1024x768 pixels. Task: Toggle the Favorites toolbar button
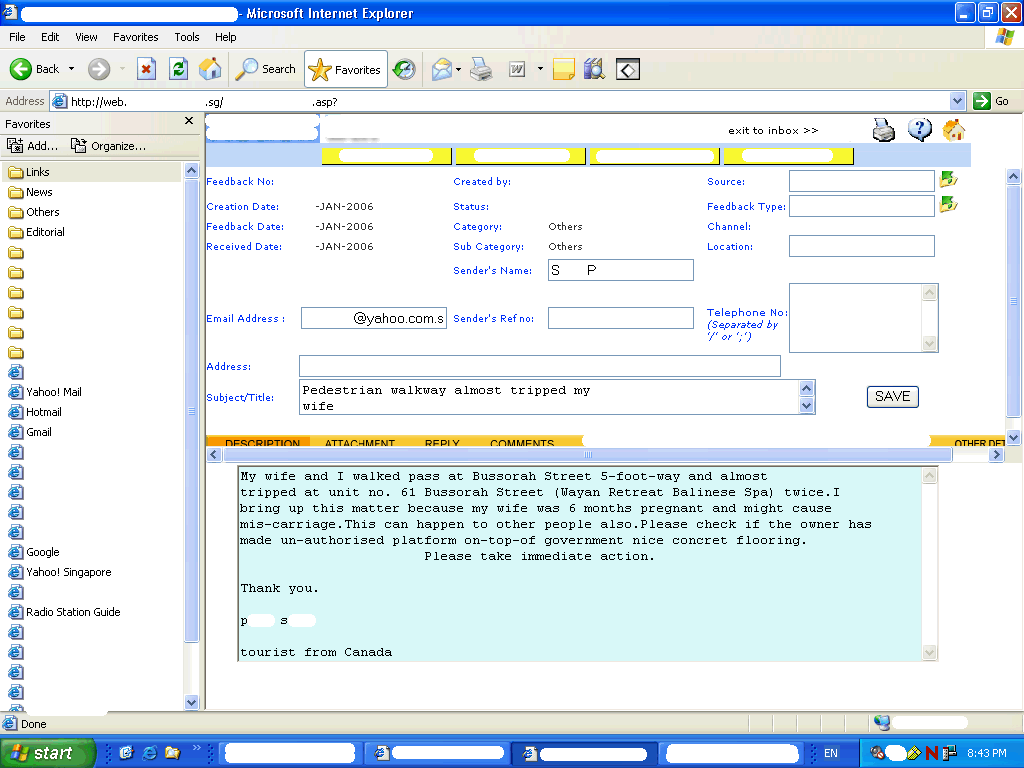click(345, 69)
